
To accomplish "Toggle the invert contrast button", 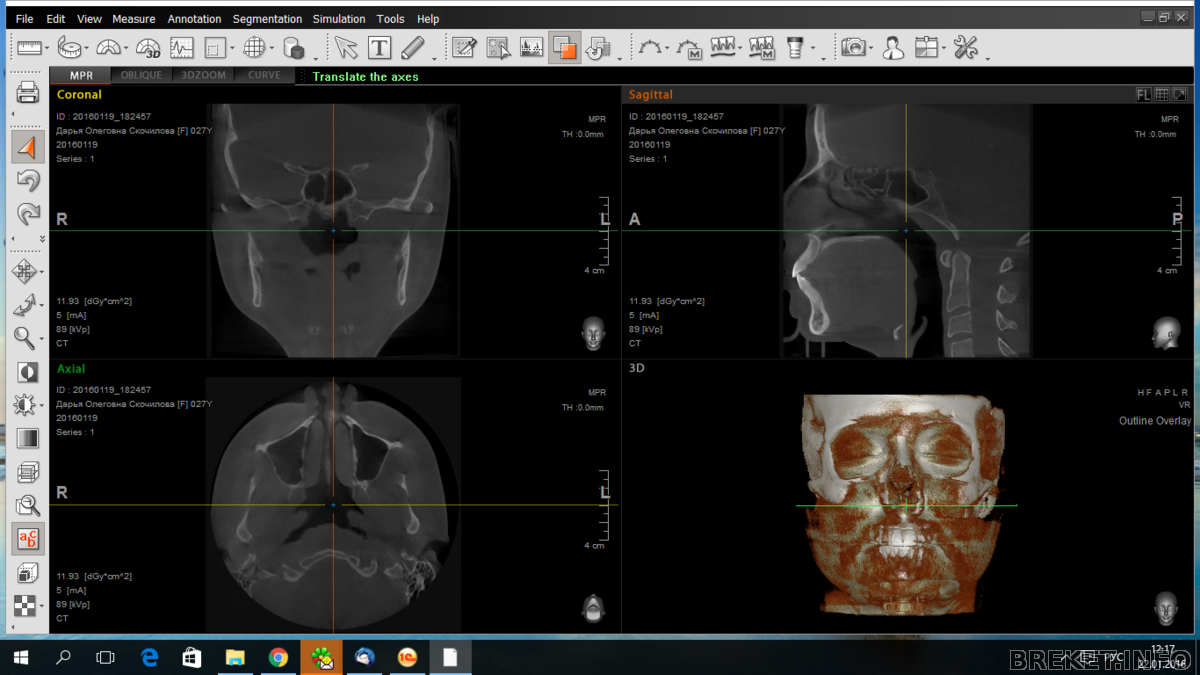I will tap(27, 372).
